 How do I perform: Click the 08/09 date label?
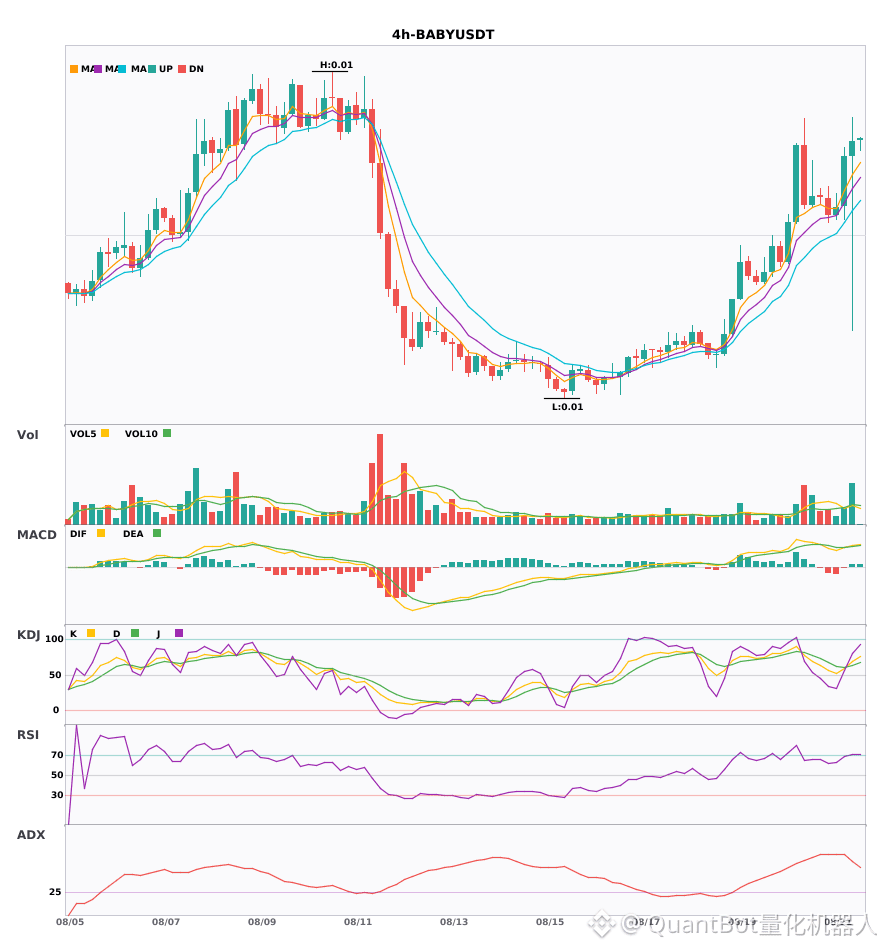(262, 922)
